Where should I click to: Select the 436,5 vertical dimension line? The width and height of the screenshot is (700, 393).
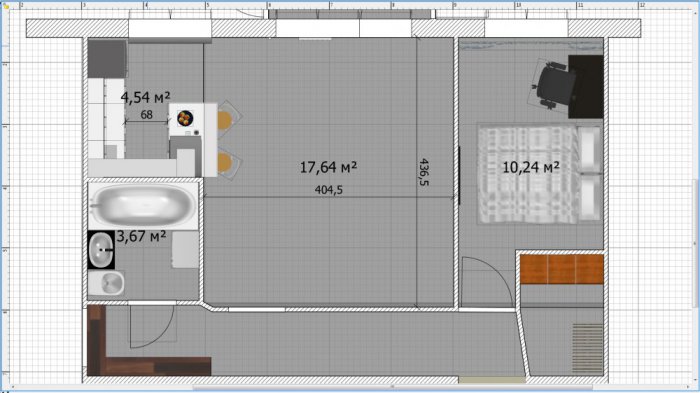pyautogui.click(x=417, y=172)
